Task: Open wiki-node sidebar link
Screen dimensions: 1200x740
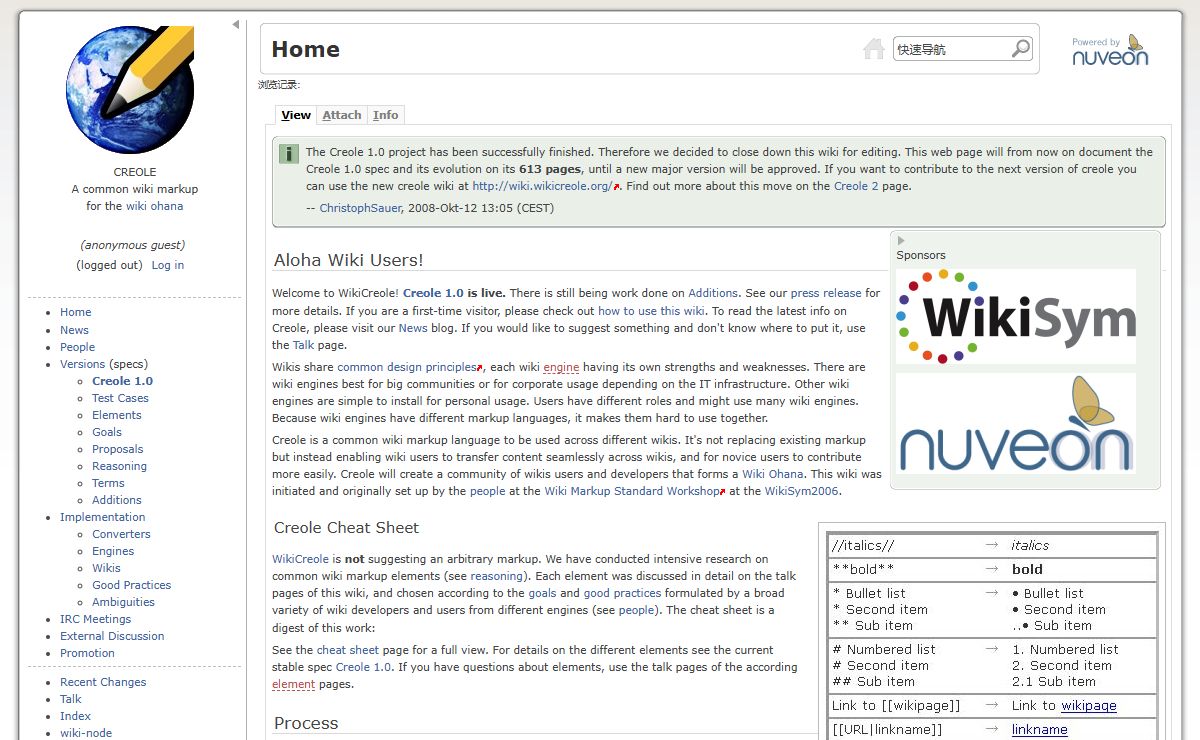Action: coord(86,733)
